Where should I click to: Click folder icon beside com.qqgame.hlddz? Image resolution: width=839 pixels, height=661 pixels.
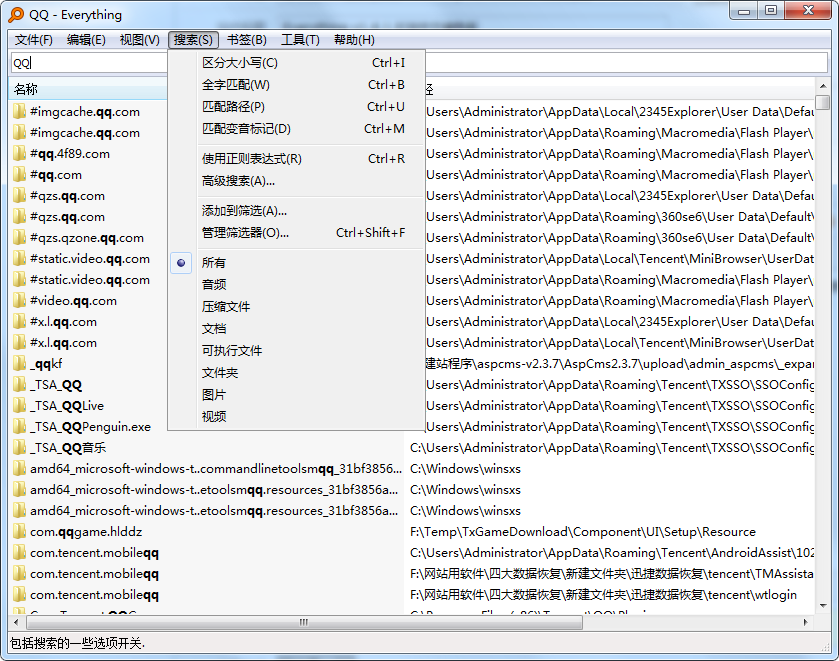point(19,531)
